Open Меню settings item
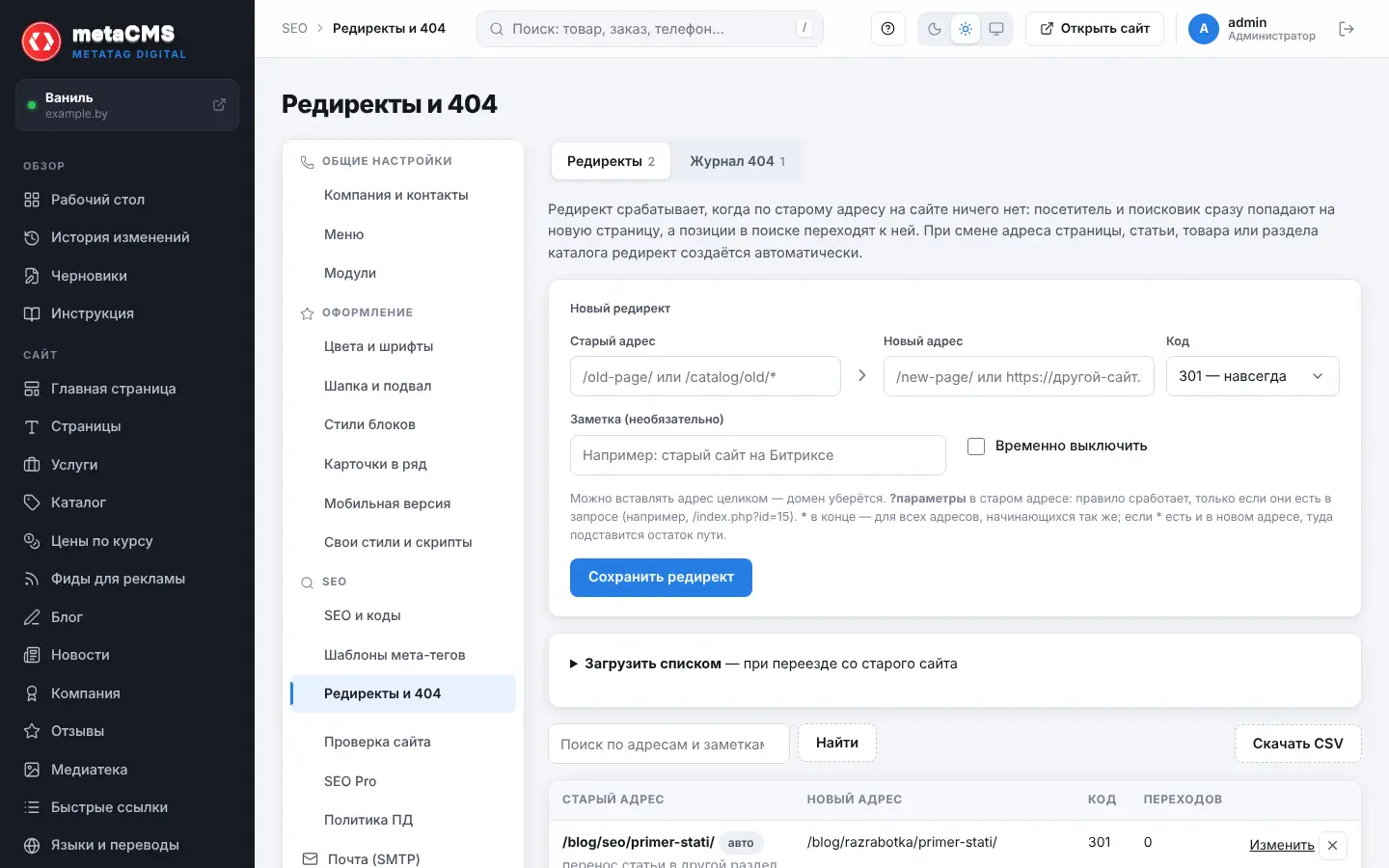1389x868 pixels. [x=403, y=234]
